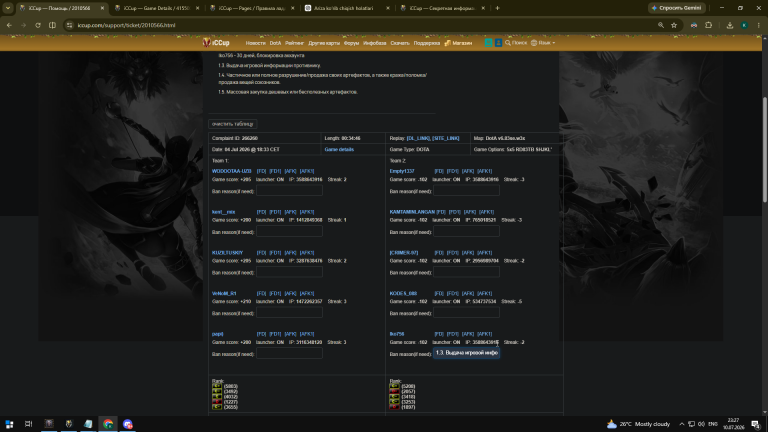Bookmark this page with the star icon
This screenshot has height=432, width=768.
(x=674, y=25)
